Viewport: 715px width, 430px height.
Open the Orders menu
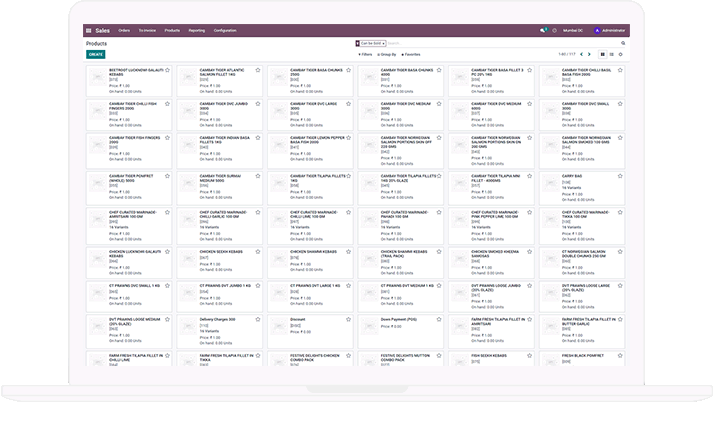click(x=124, y=31)
